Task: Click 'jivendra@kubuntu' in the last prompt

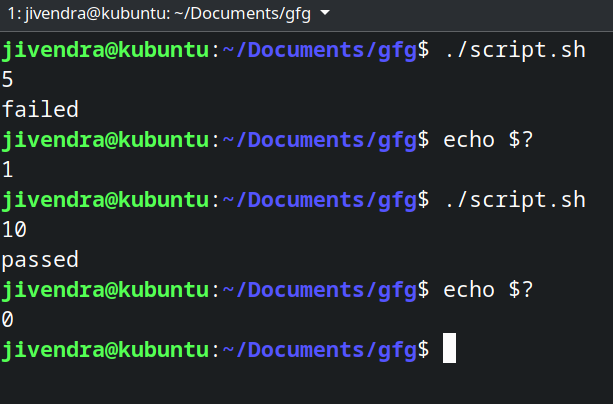Action: (x=105, y=349)
